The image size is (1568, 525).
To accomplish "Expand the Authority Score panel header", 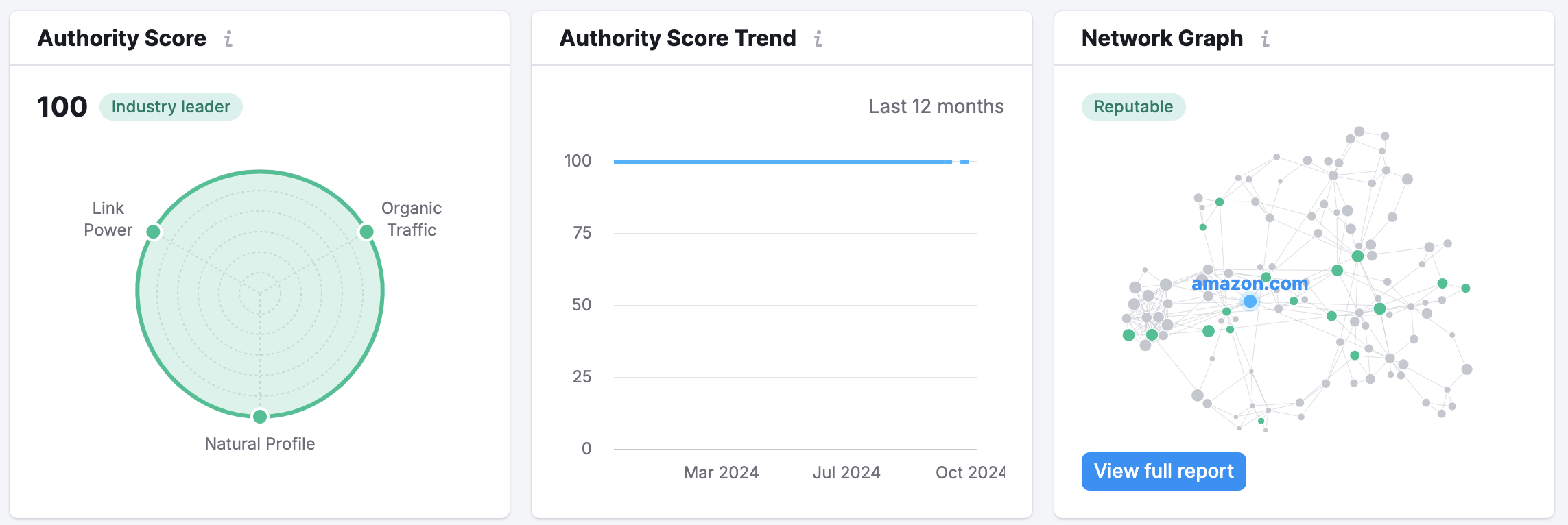I will (x=121, y=39).
